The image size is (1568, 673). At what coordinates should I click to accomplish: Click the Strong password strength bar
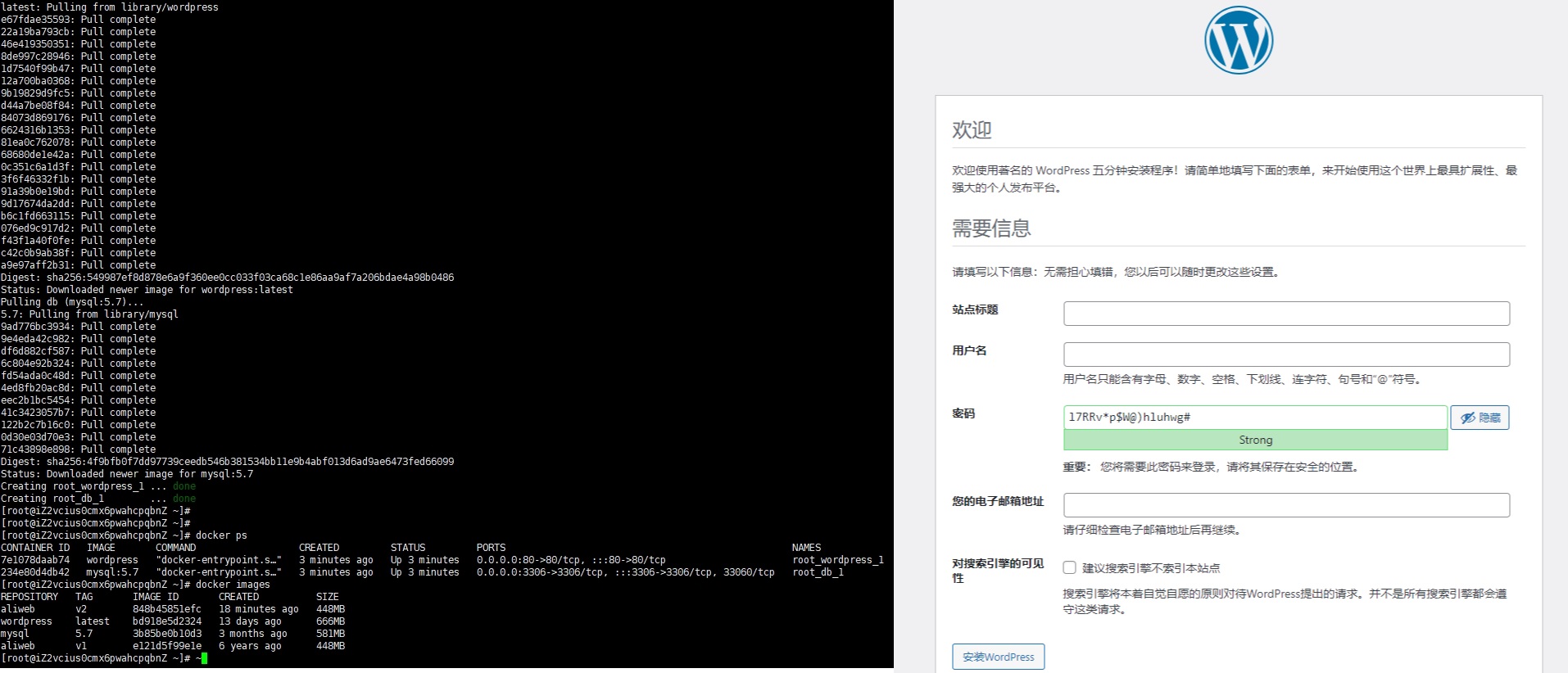coord(1255,440)
